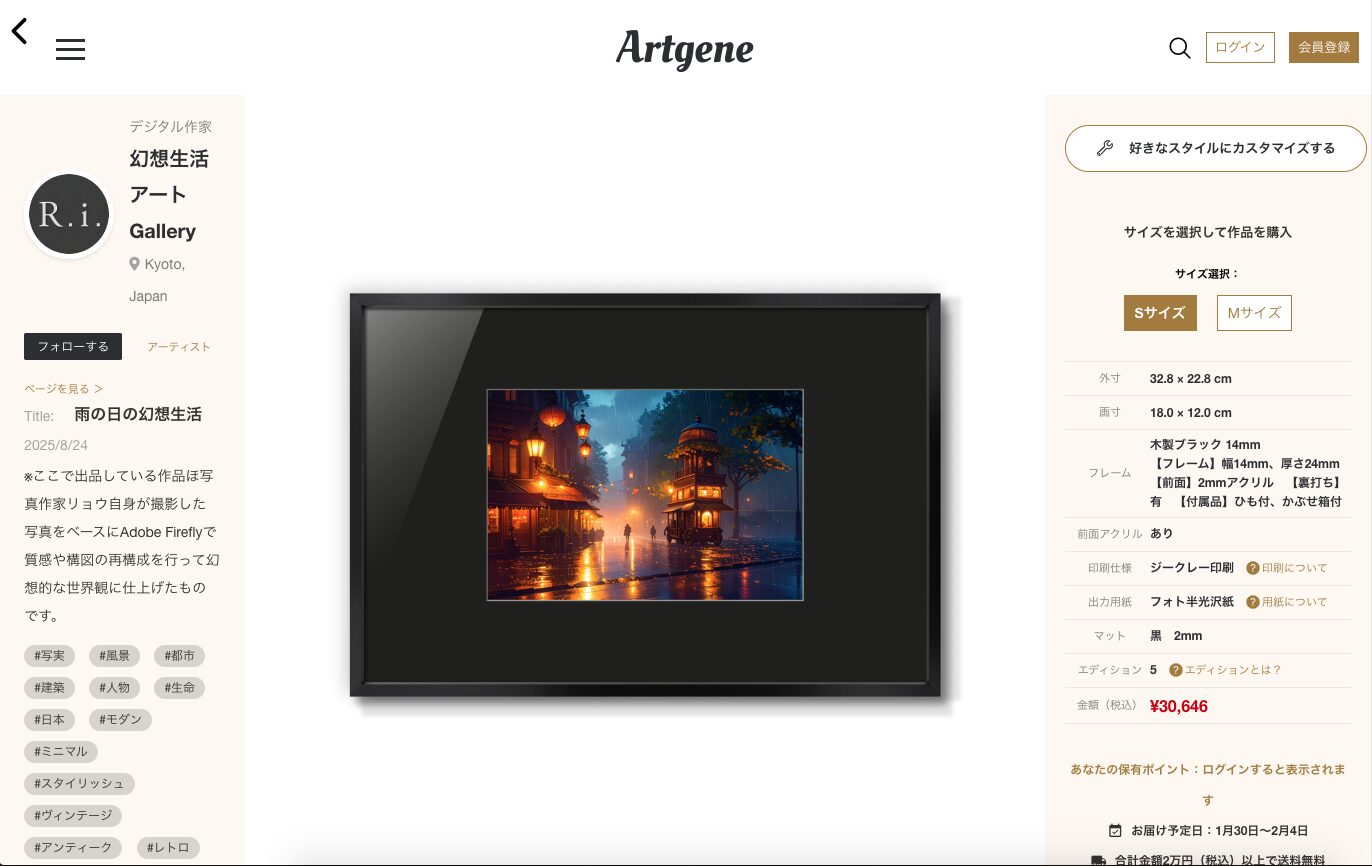
Task: Click the search magnifier icon
Action: (x=1180, y=48)
